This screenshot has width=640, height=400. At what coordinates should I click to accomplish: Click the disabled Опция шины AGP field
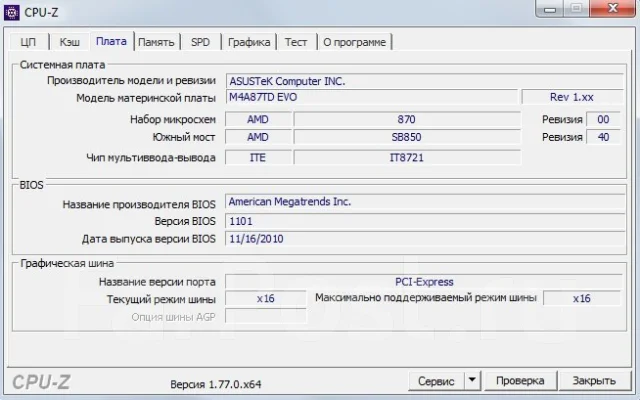coord(265,316)
